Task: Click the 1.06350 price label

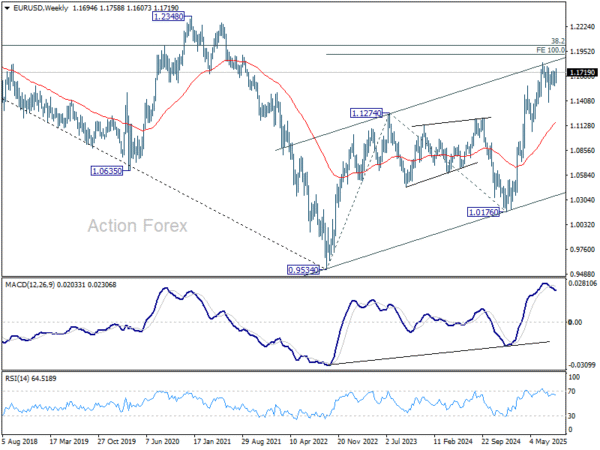Action: 107,171
